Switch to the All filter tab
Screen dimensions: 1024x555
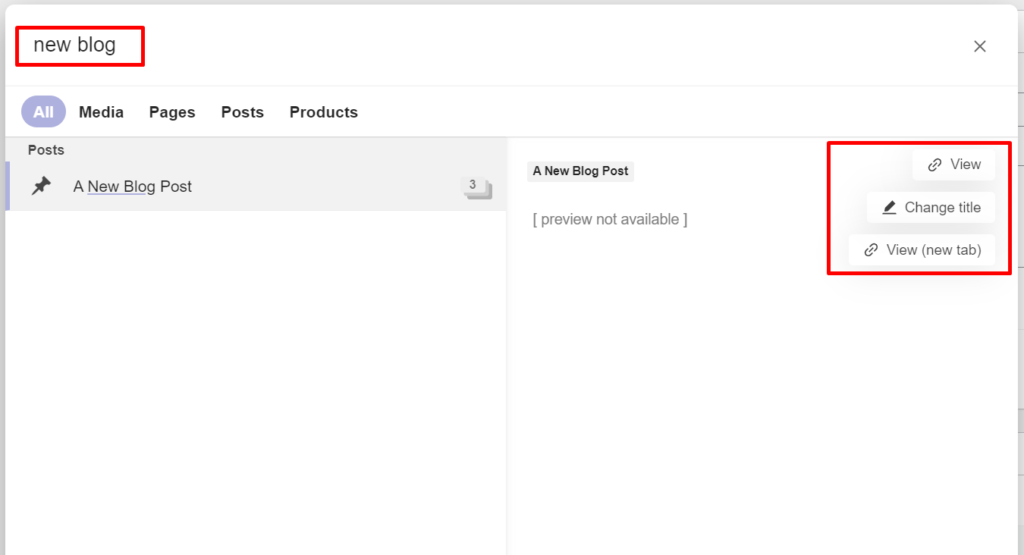(43, 112)
